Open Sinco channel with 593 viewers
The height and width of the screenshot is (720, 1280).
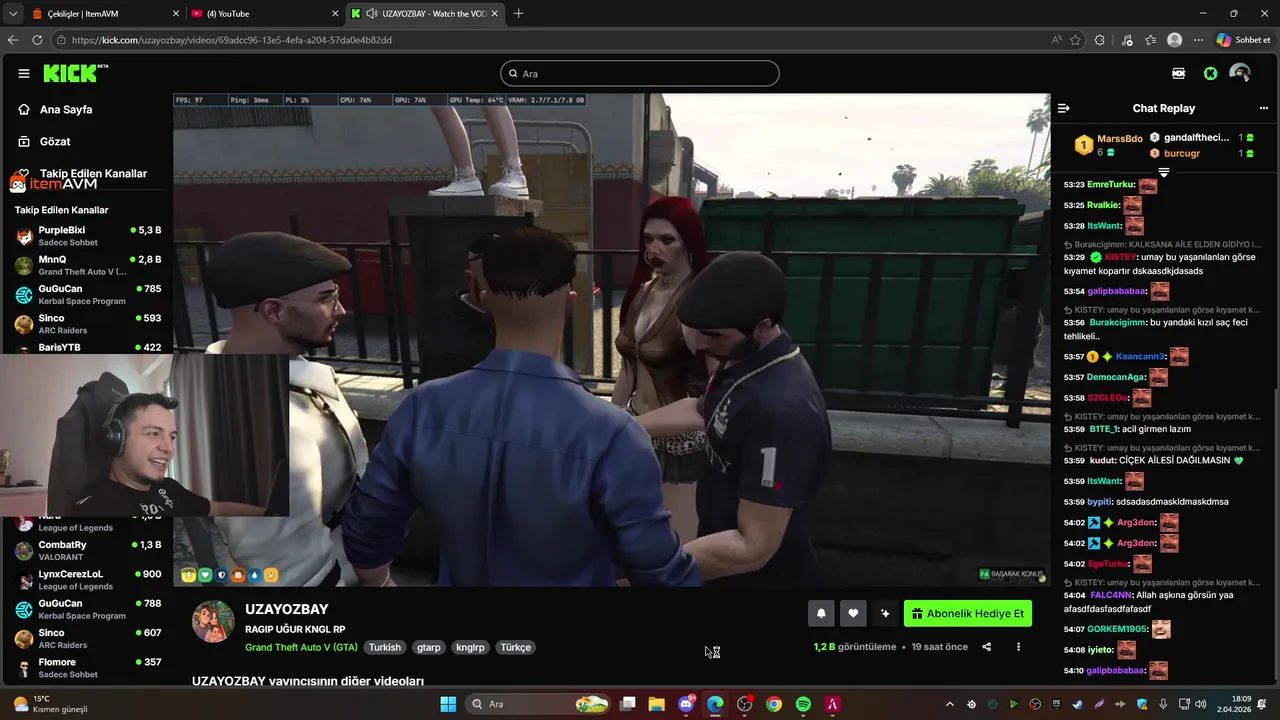(88, 324)
